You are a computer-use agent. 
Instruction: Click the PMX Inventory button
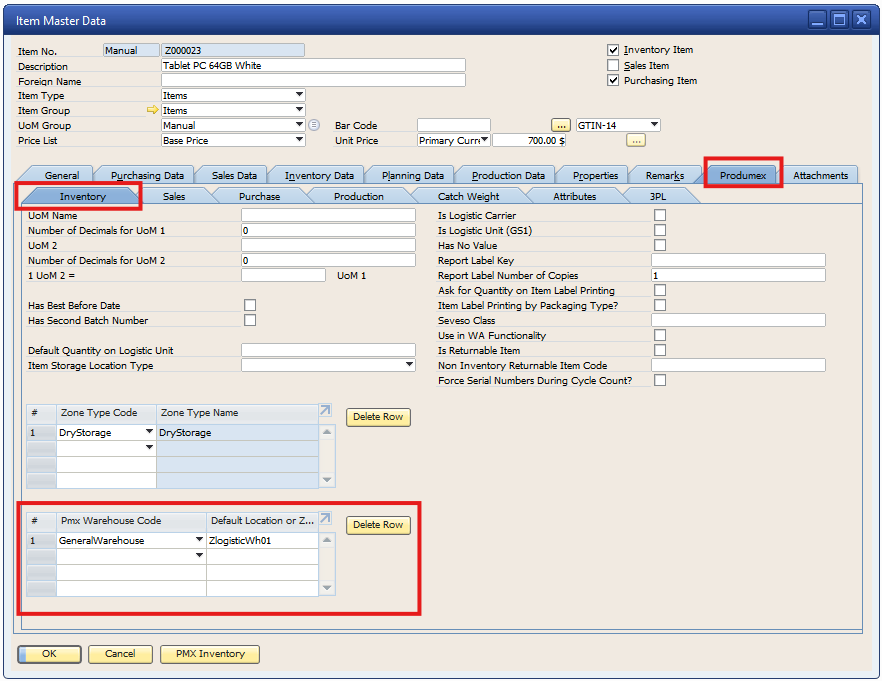coord(210,654)
